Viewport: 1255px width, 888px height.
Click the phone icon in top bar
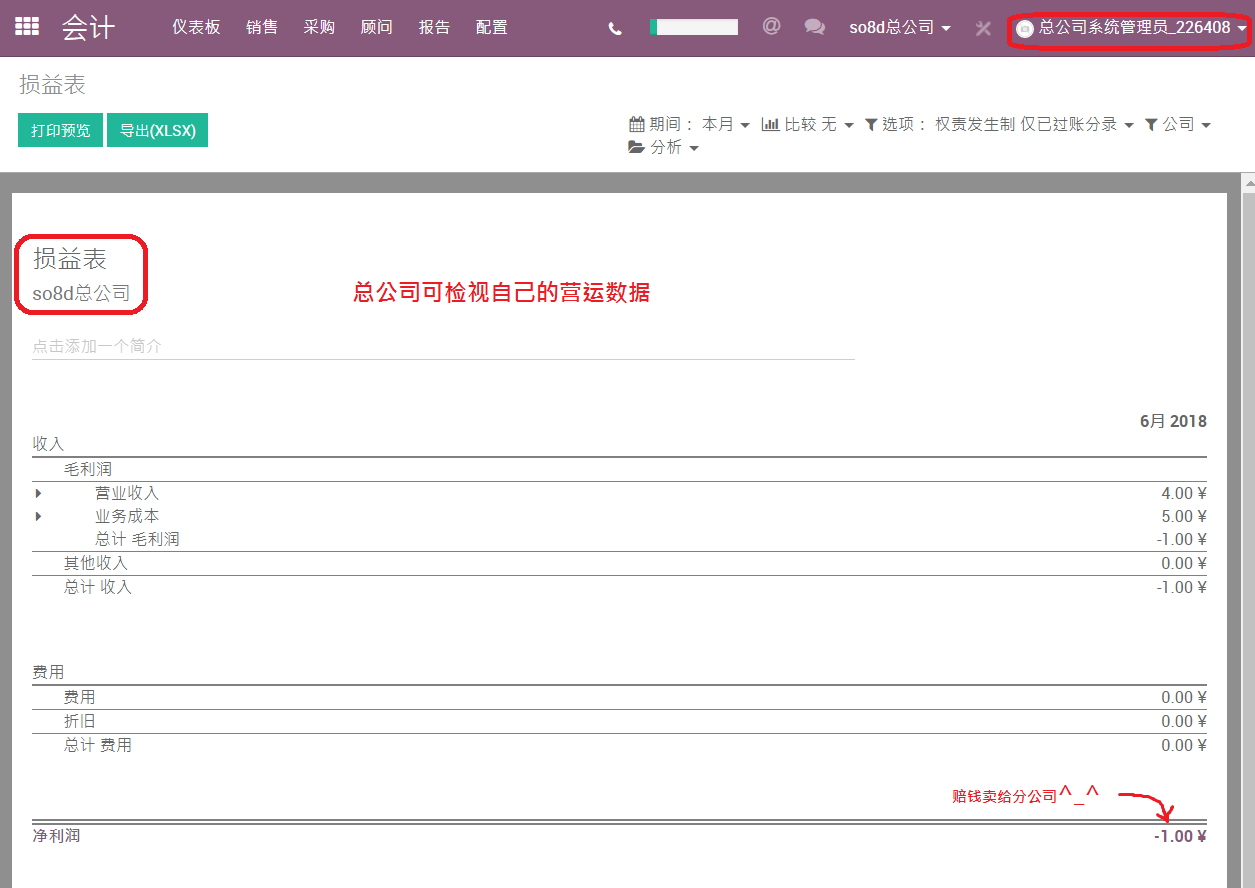(615, 28)
